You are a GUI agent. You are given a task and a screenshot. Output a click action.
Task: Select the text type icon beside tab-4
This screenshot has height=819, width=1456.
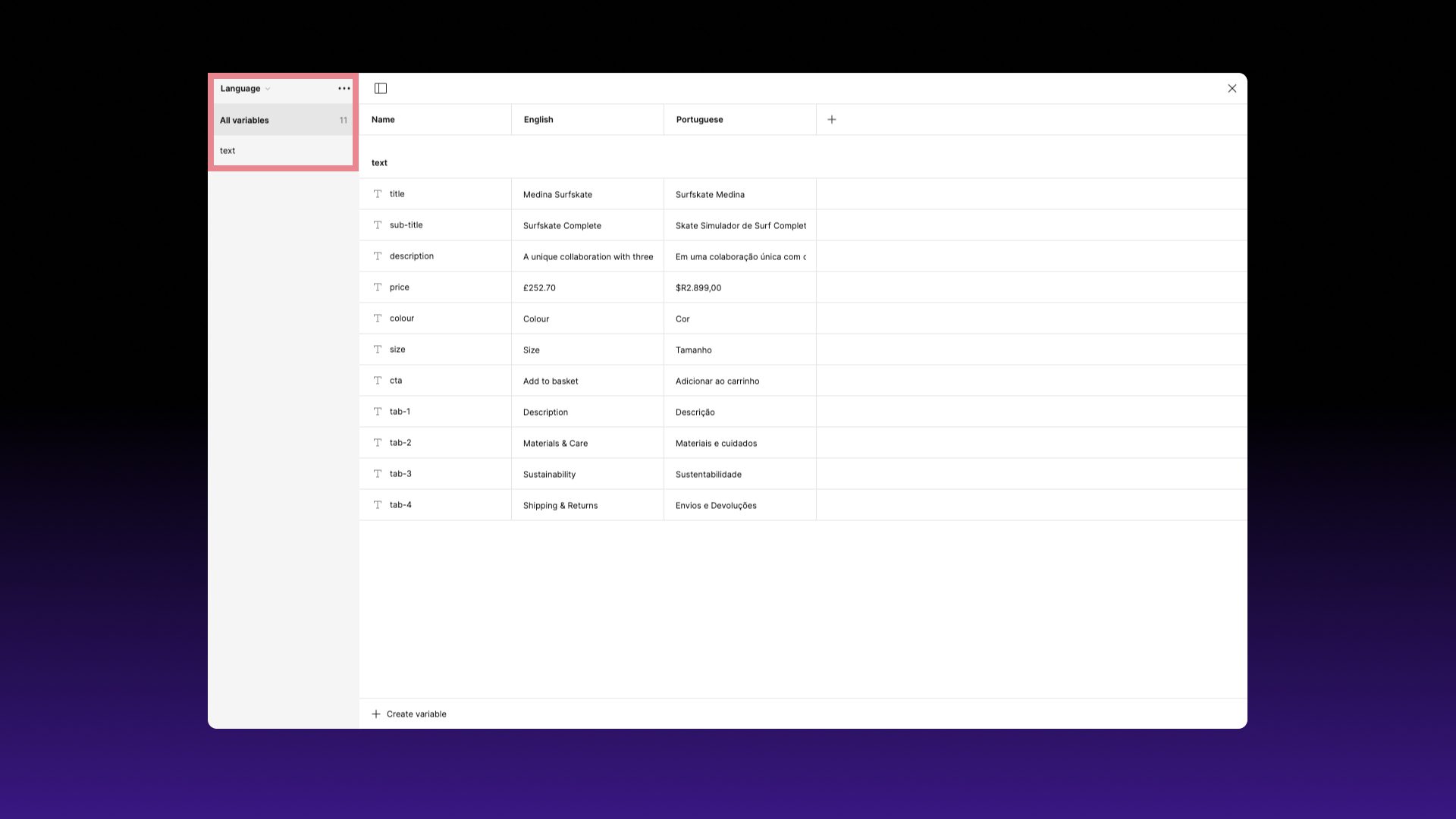378,504
